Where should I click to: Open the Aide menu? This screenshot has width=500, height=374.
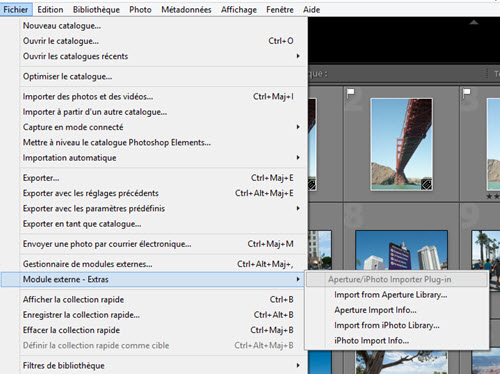tap(312, 10)
